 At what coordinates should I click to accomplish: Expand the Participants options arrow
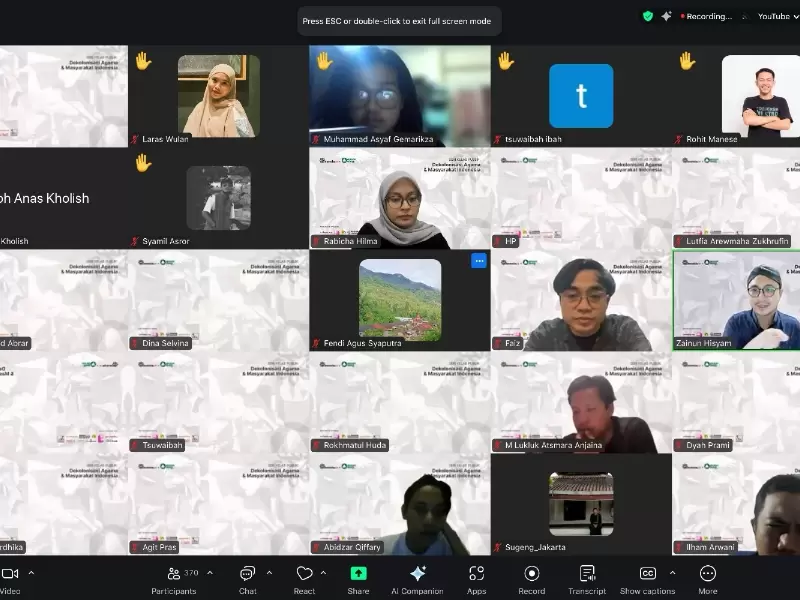coord(210,573)
